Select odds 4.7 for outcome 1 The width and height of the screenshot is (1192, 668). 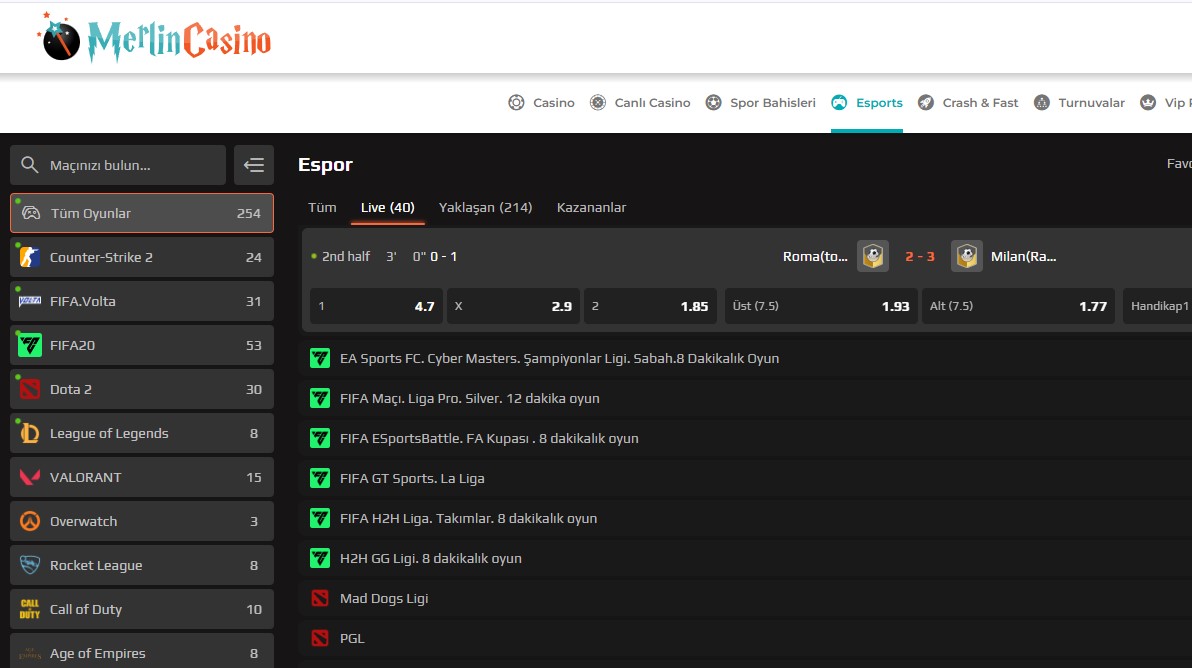[375, 306]
